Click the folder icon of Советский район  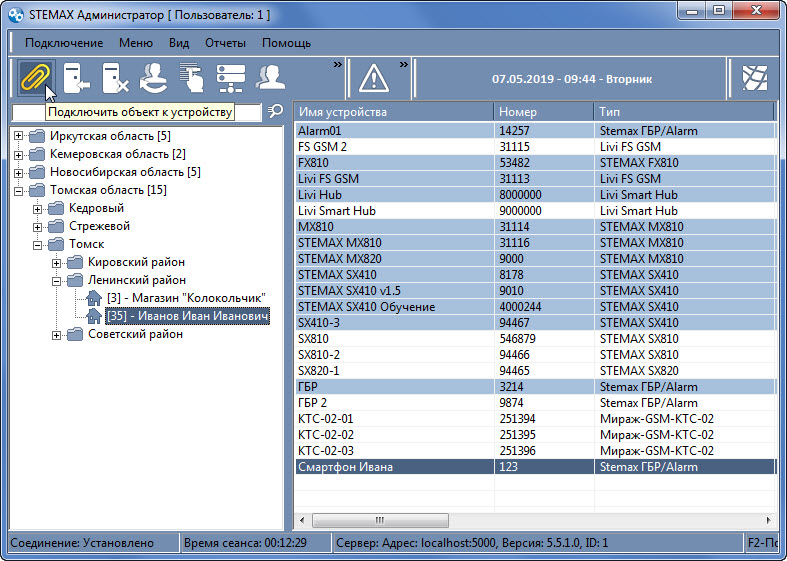(75, 334)
